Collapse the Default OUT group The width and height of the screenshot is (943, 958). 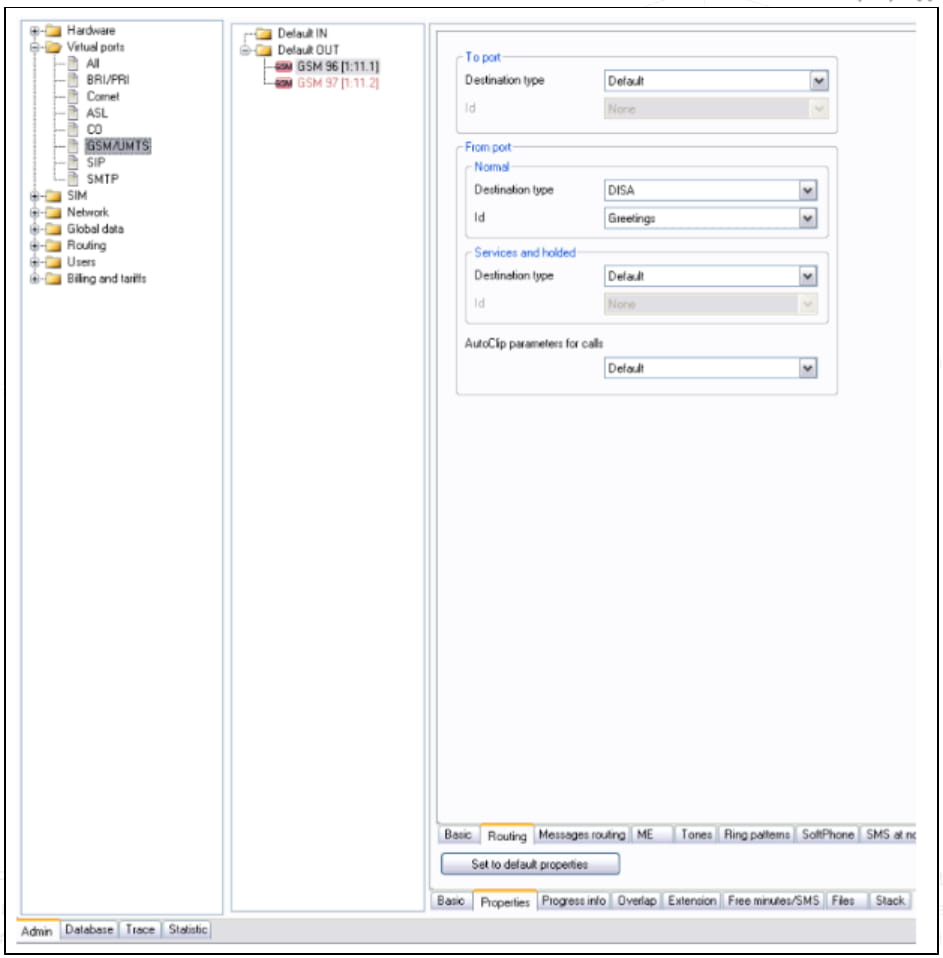[x=245, y=50]
